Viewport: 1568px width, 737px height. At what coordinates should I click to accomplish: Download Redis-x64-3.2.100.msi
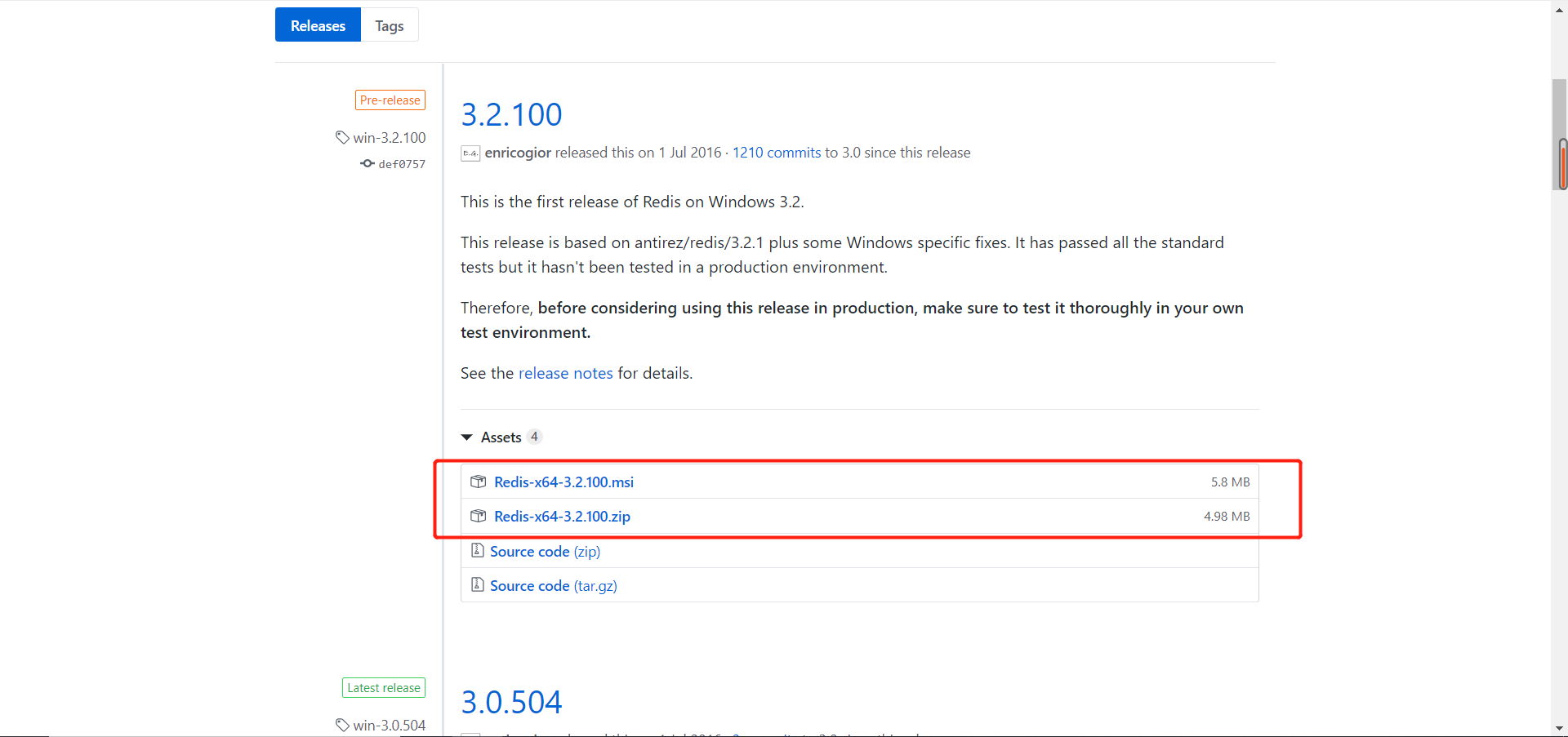click(563, 482)
